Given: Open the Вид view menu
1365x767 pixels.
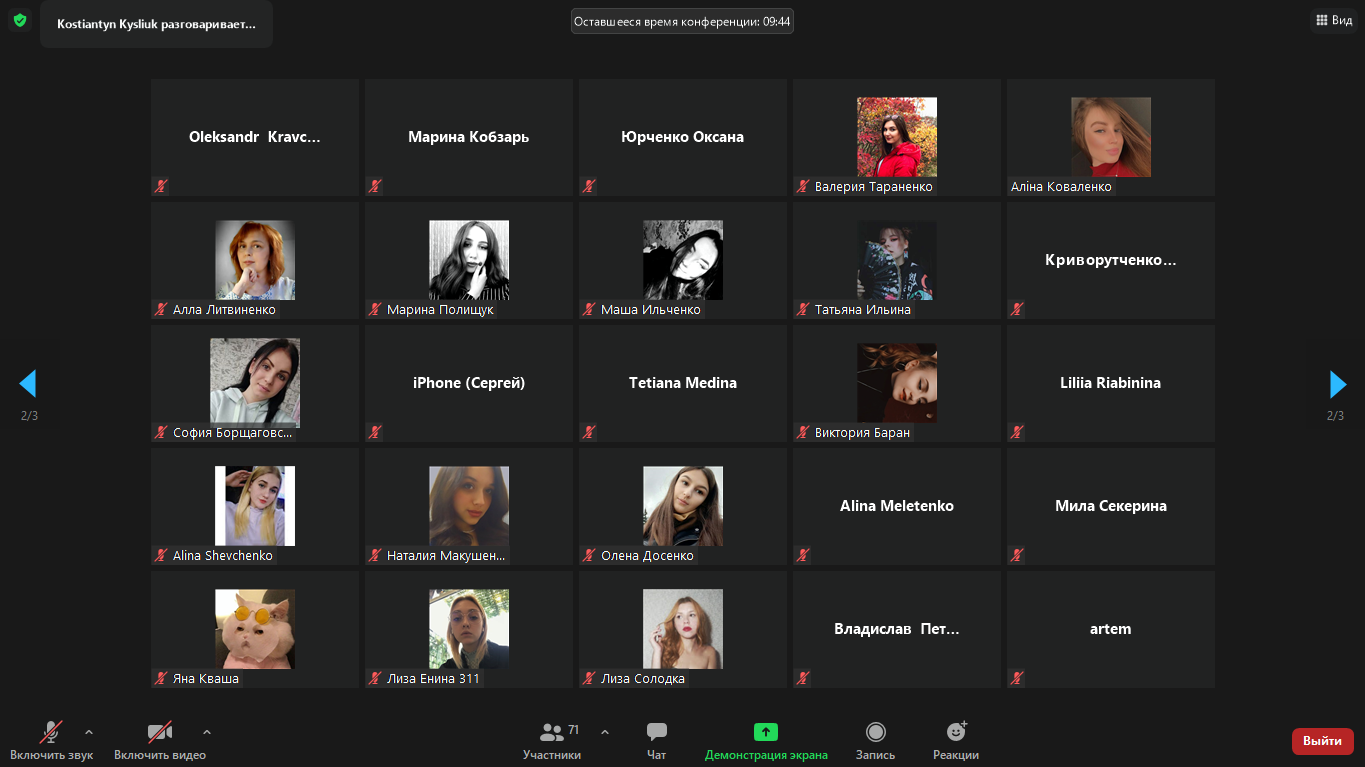Looking at the screenshot, I should pyautogui.click(x=1334, y=20).
